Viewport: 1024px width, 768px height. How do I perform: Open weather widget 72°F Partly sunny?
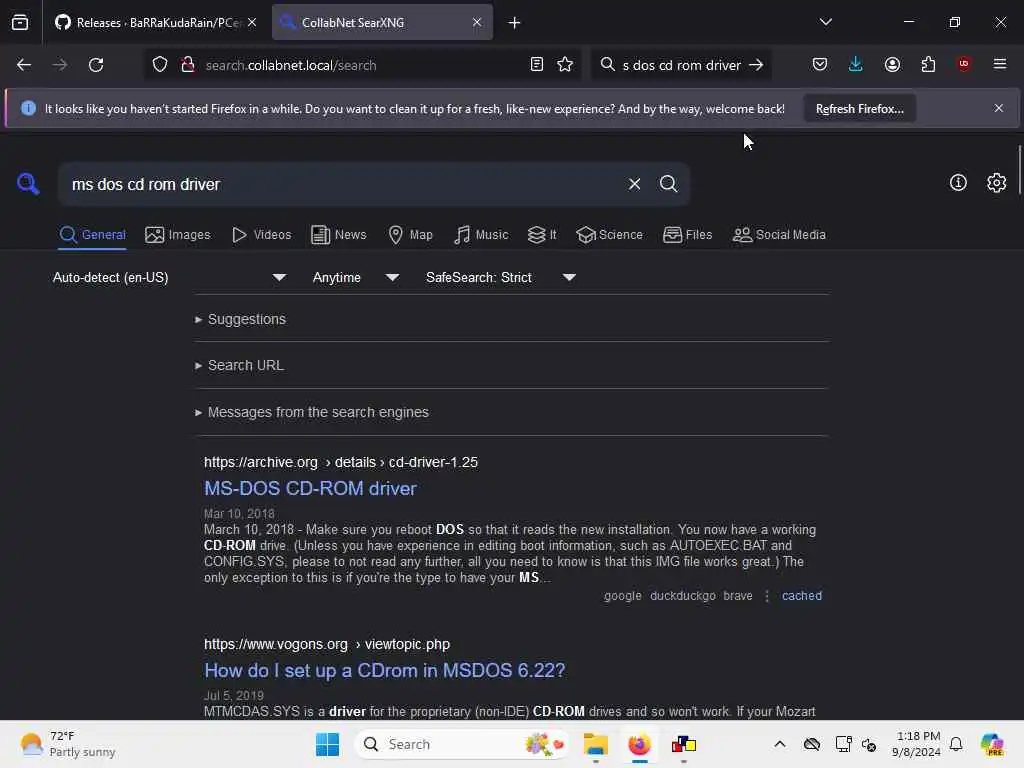tap(68, 744)
